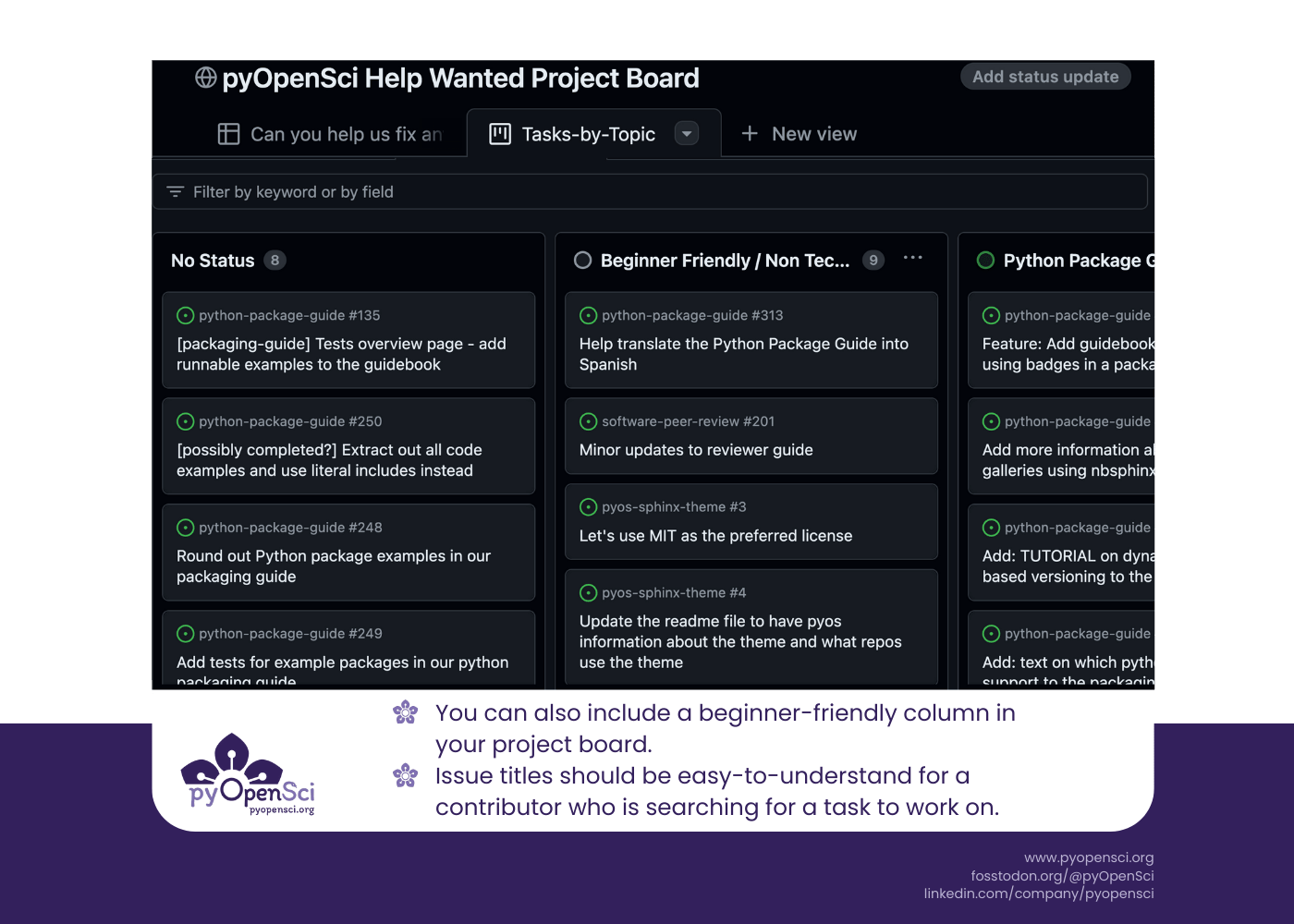Click the linkedin.com/company/pyopensci footer text
Viewport: 1294px width, 924px height.
[1039, 894]
